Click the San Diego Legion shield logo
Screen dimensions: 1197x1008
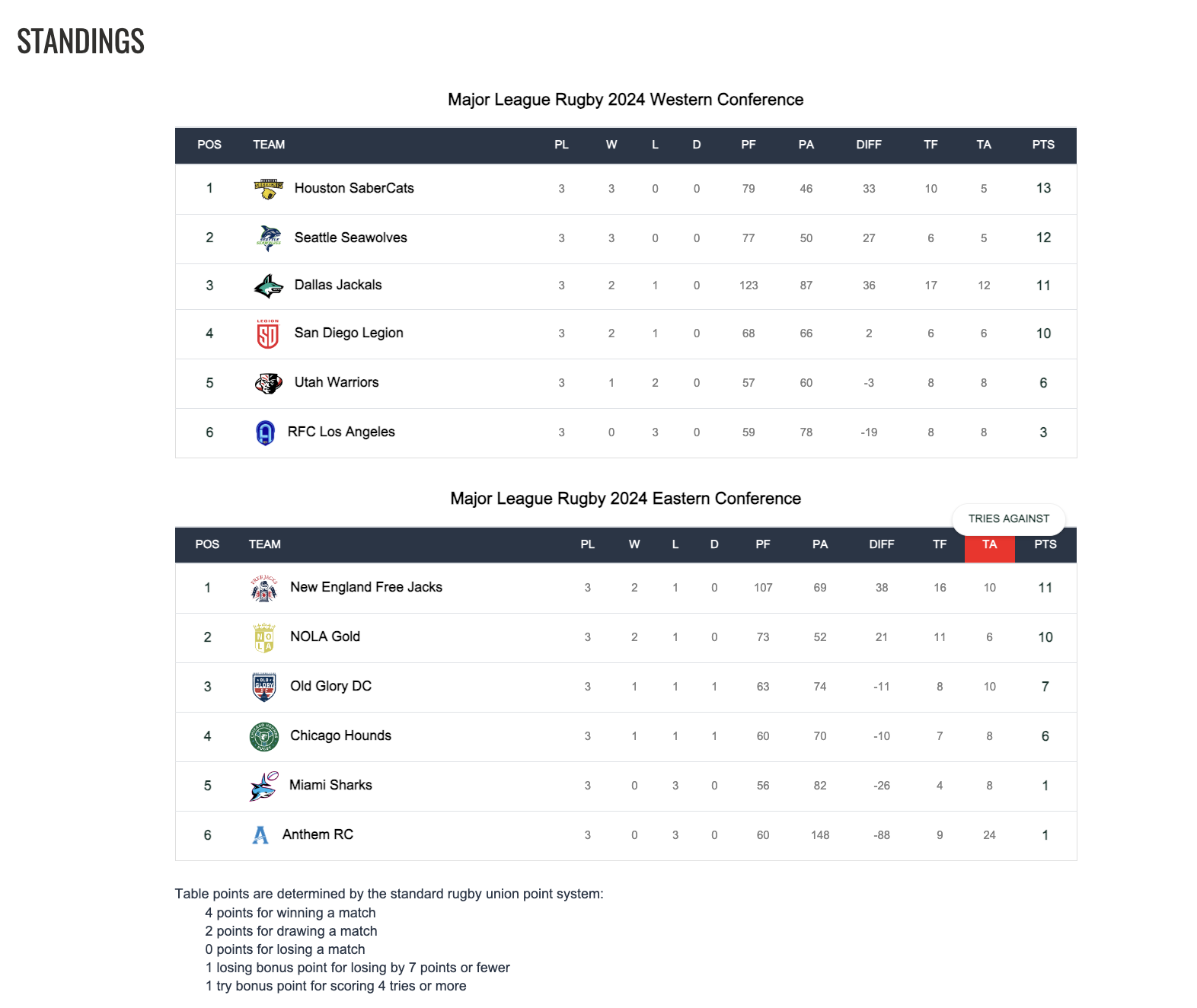pos(268,333)
